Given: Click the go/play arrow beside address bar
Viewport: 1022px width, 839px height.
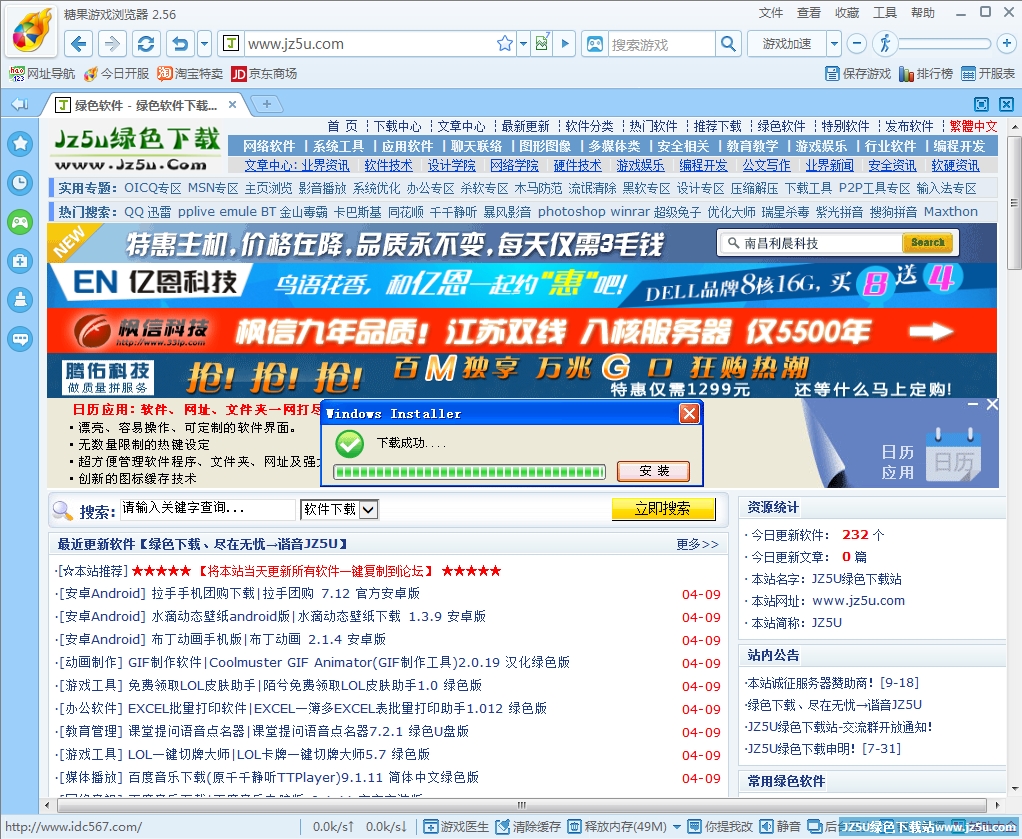Looking at the screenshot, I should tap(565, 44).
